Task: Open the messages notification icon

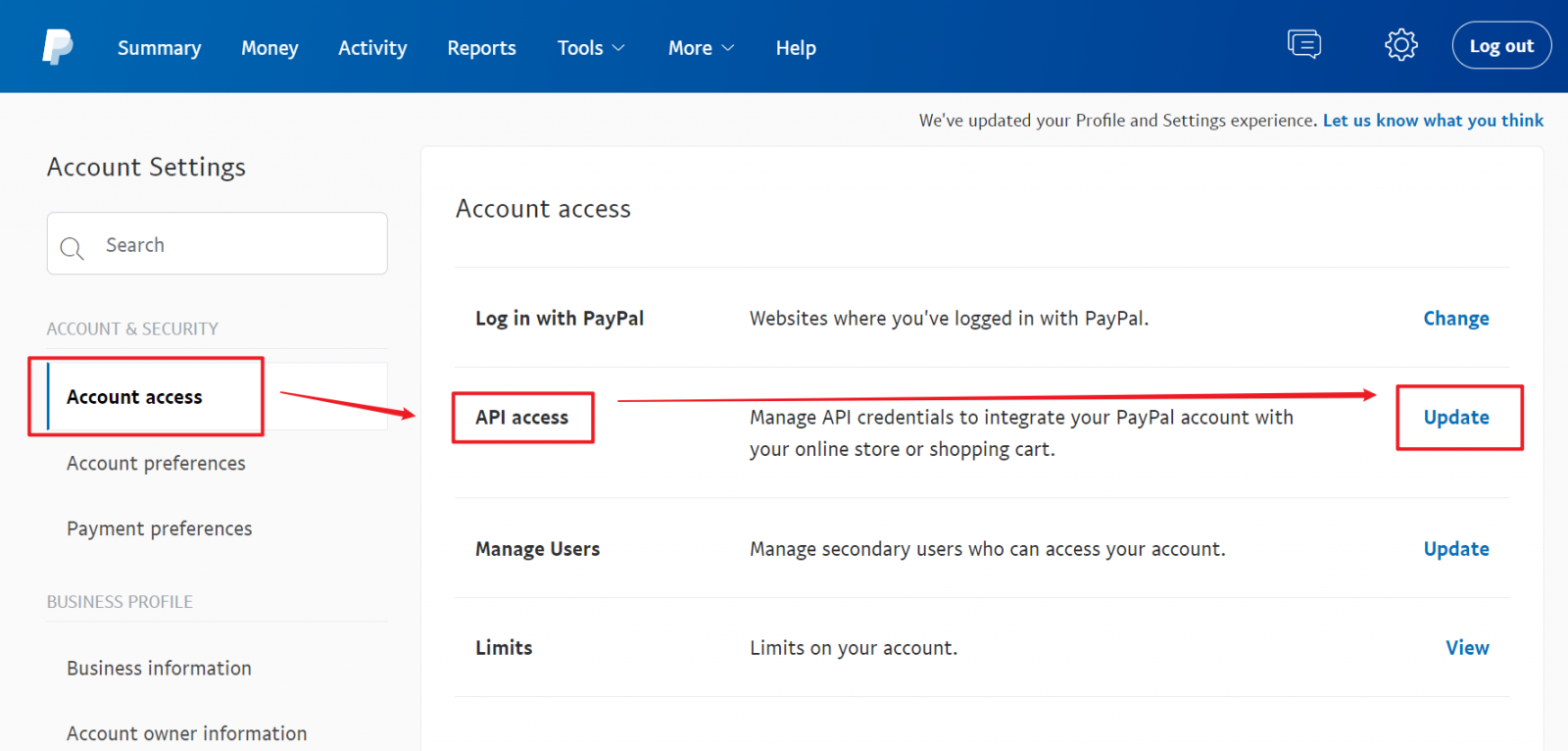Action: 1304,44
